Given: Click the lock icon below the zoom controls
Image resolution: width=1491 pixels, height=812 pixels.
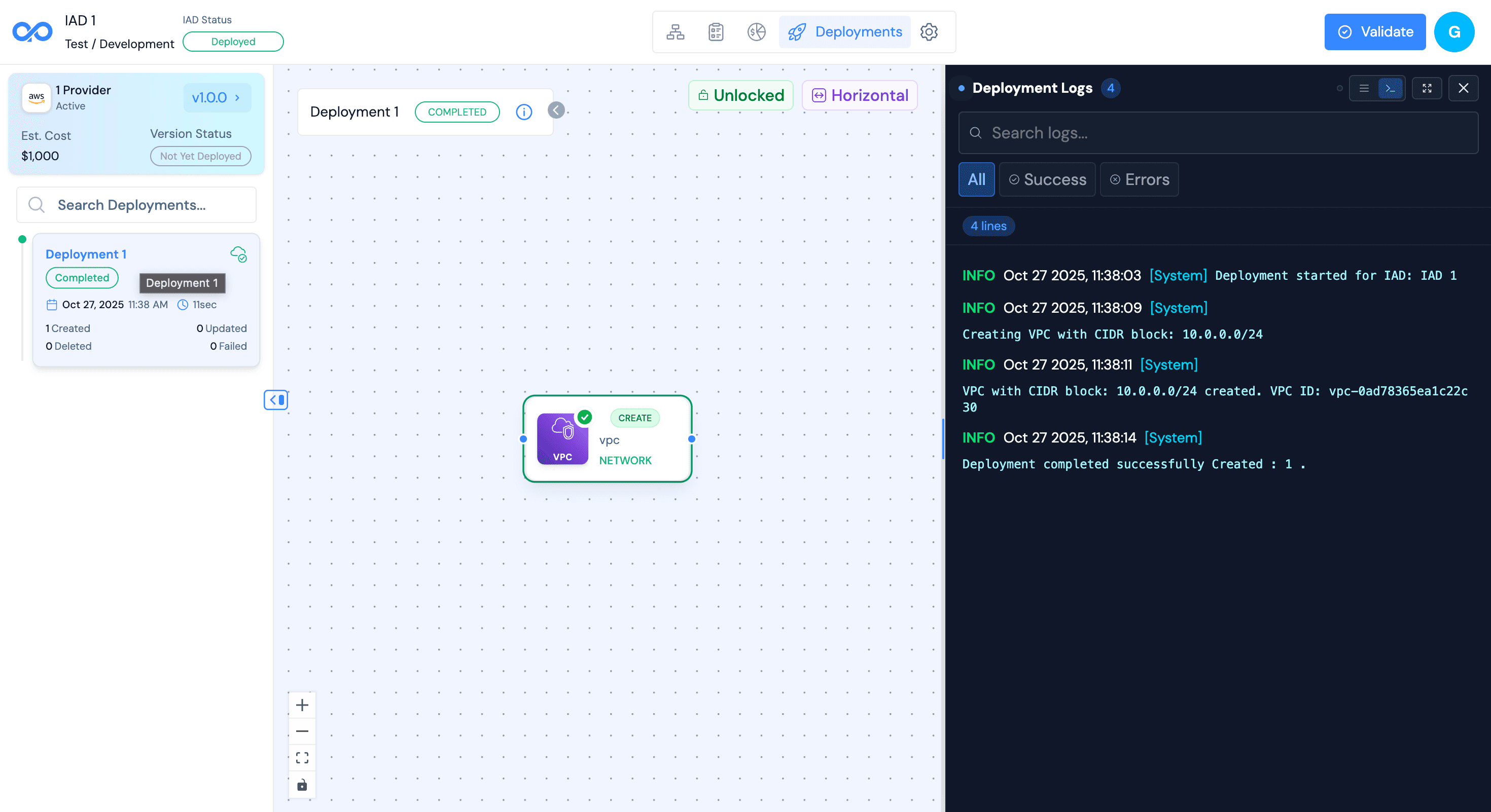Looking at the screenshot, I should [302, 785].
